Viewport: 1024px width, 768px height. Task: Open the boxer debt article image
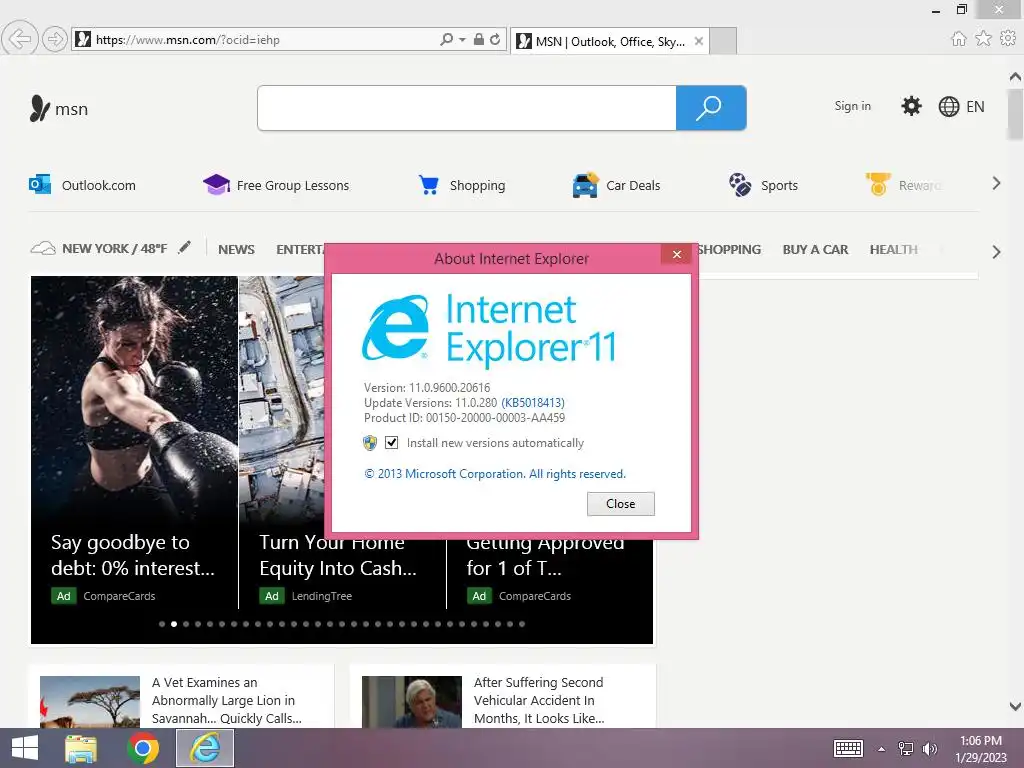click(135, 398)
